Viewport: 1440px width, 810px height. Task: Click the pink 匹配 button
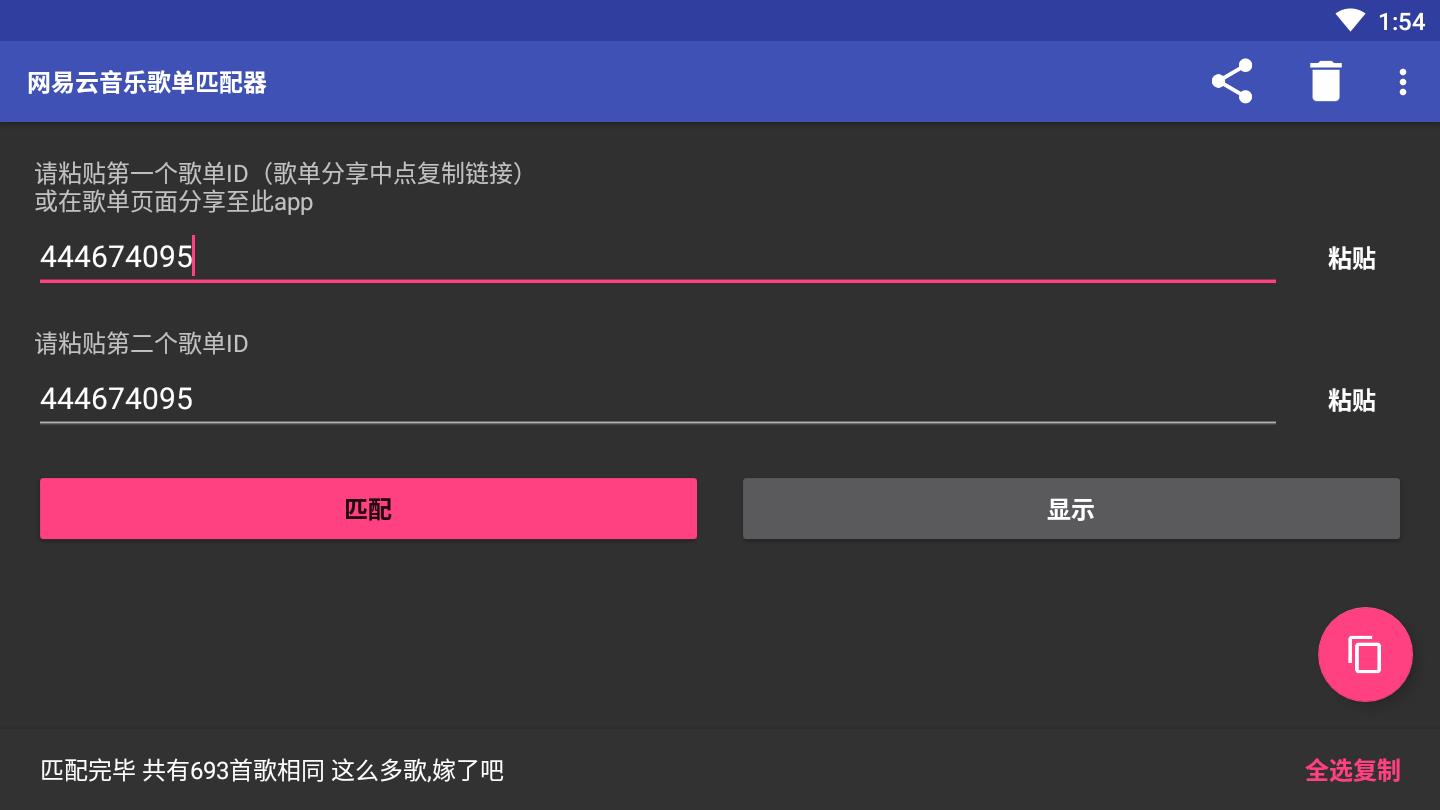tap(368, 509)
